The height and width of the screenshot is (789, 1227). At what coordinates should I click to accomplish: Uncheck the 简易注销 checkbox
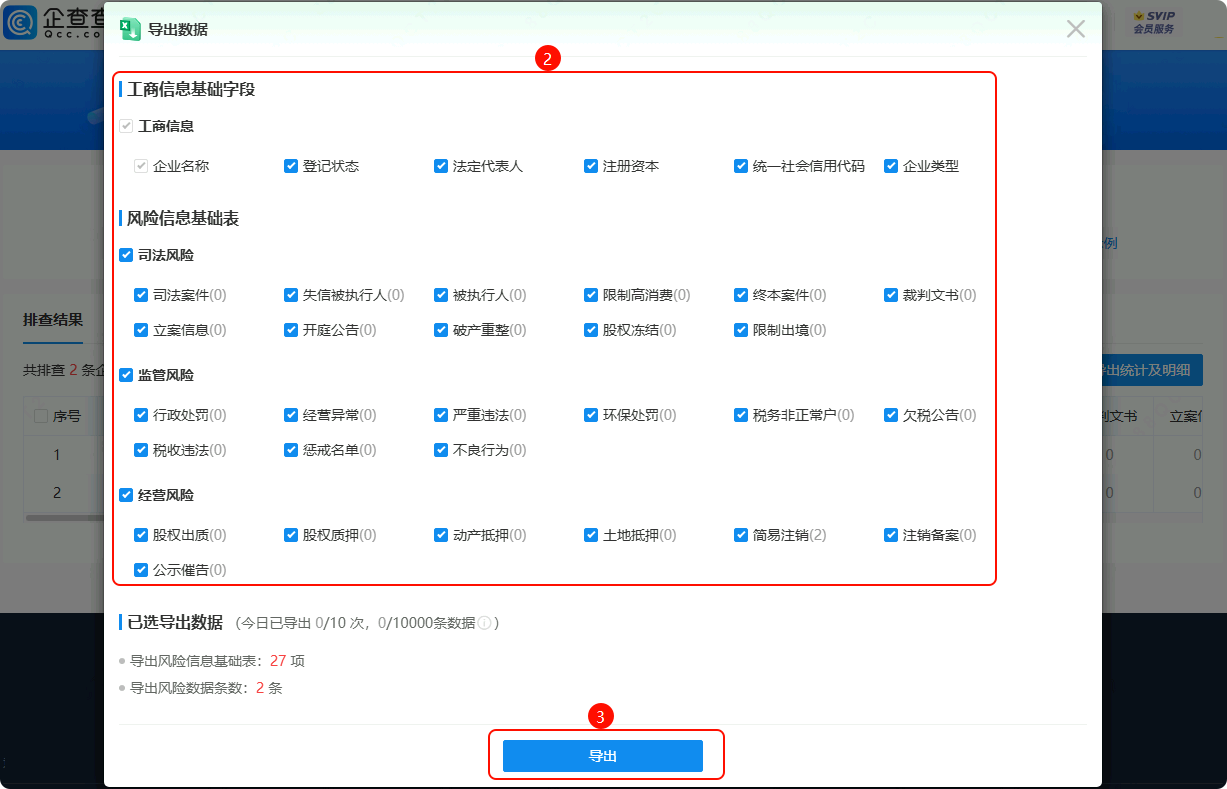(741, 535)
